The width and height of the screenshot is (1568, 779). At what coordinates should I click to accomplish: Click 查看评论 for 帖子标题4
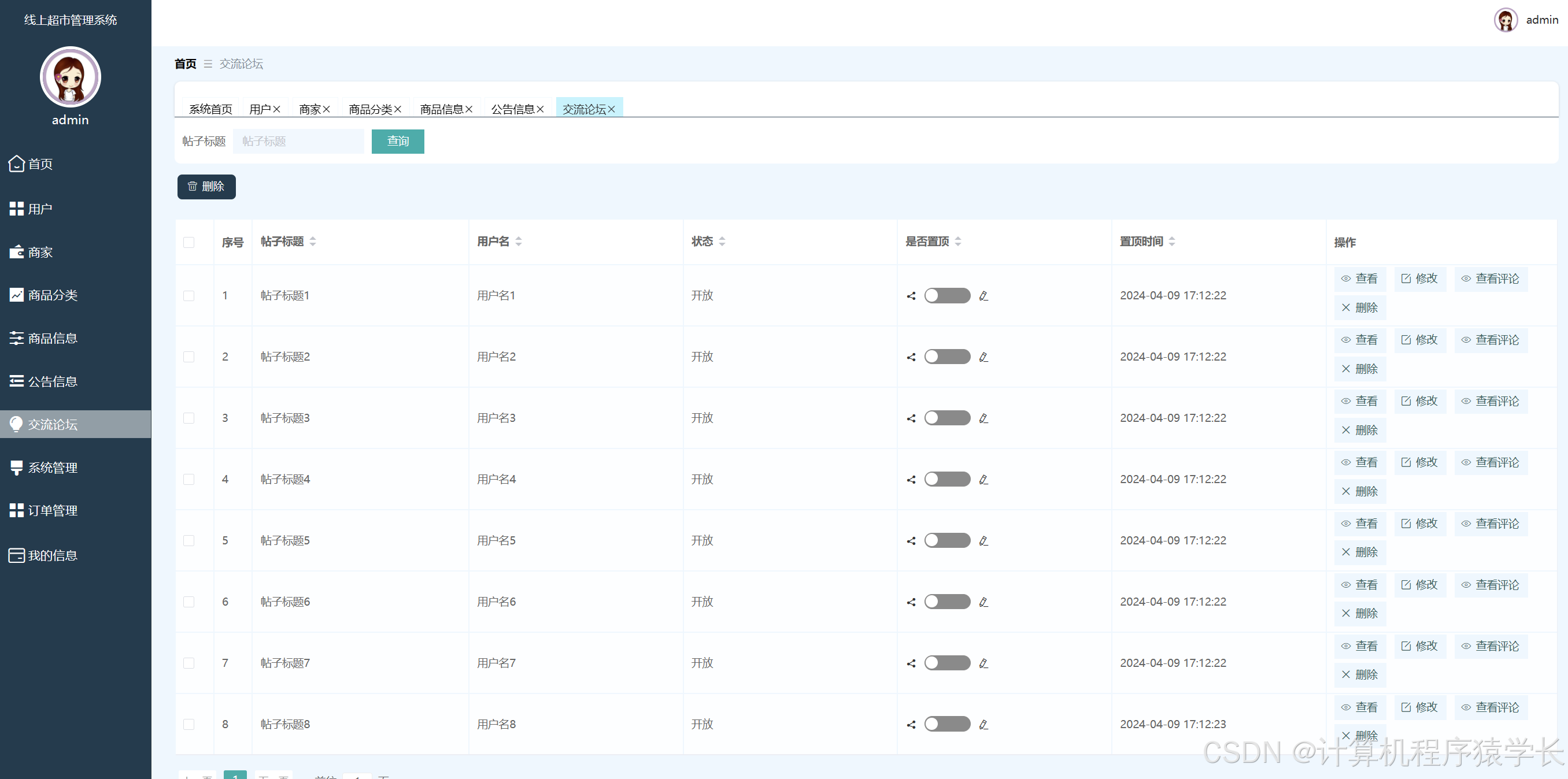point(1491,462)
